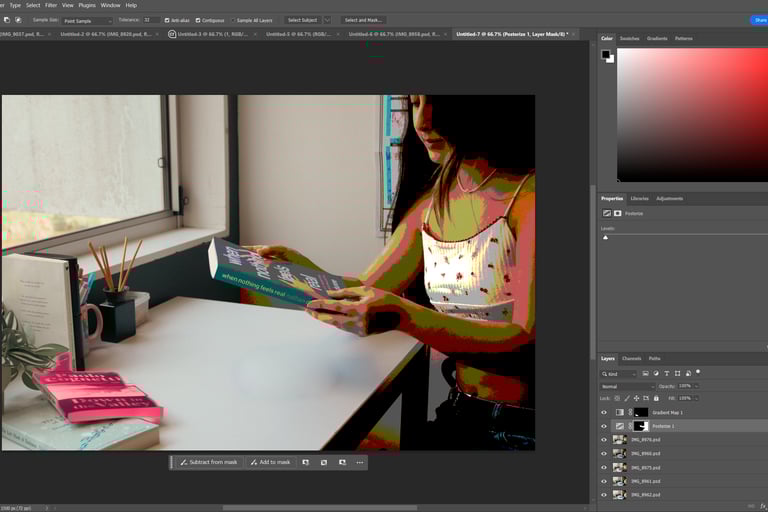Open the layer Kind filter dropdown

(619, 374)
